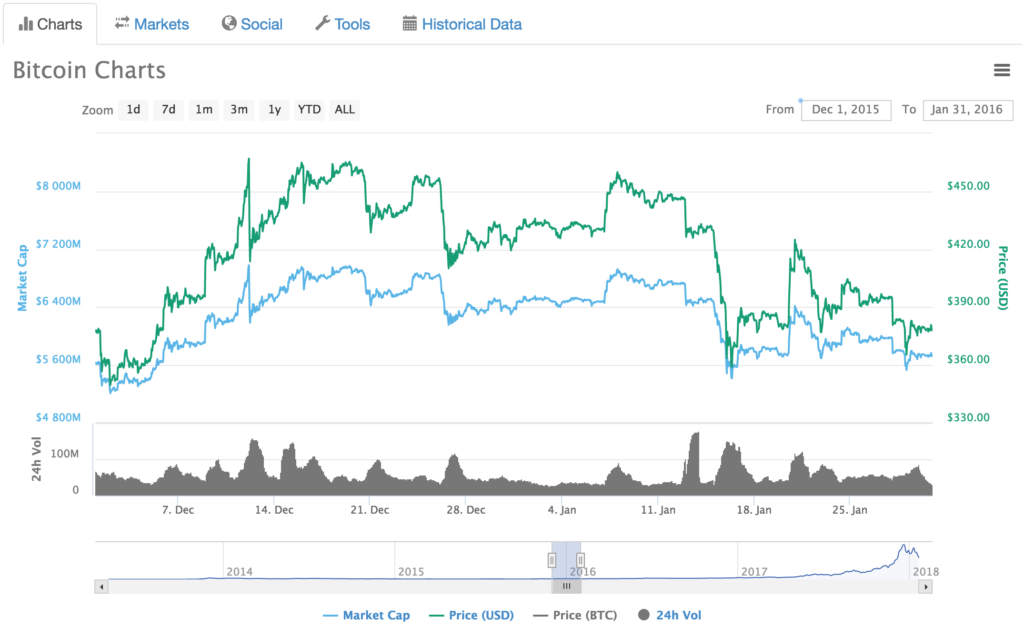
Task: Click the $450.00 price axis label
Action: point(968,186)
